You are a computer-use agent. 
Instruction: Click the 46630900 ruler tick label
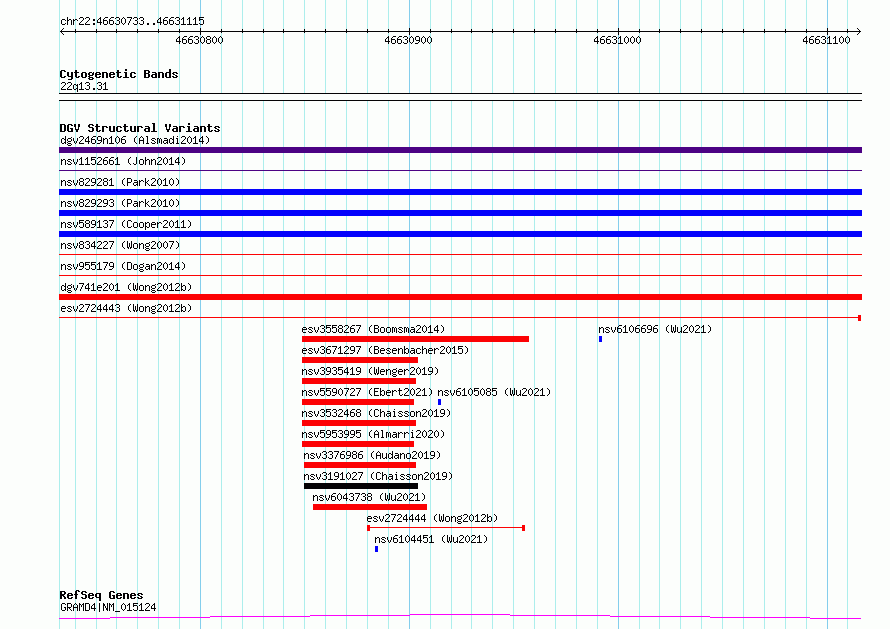tap(408, 40)
